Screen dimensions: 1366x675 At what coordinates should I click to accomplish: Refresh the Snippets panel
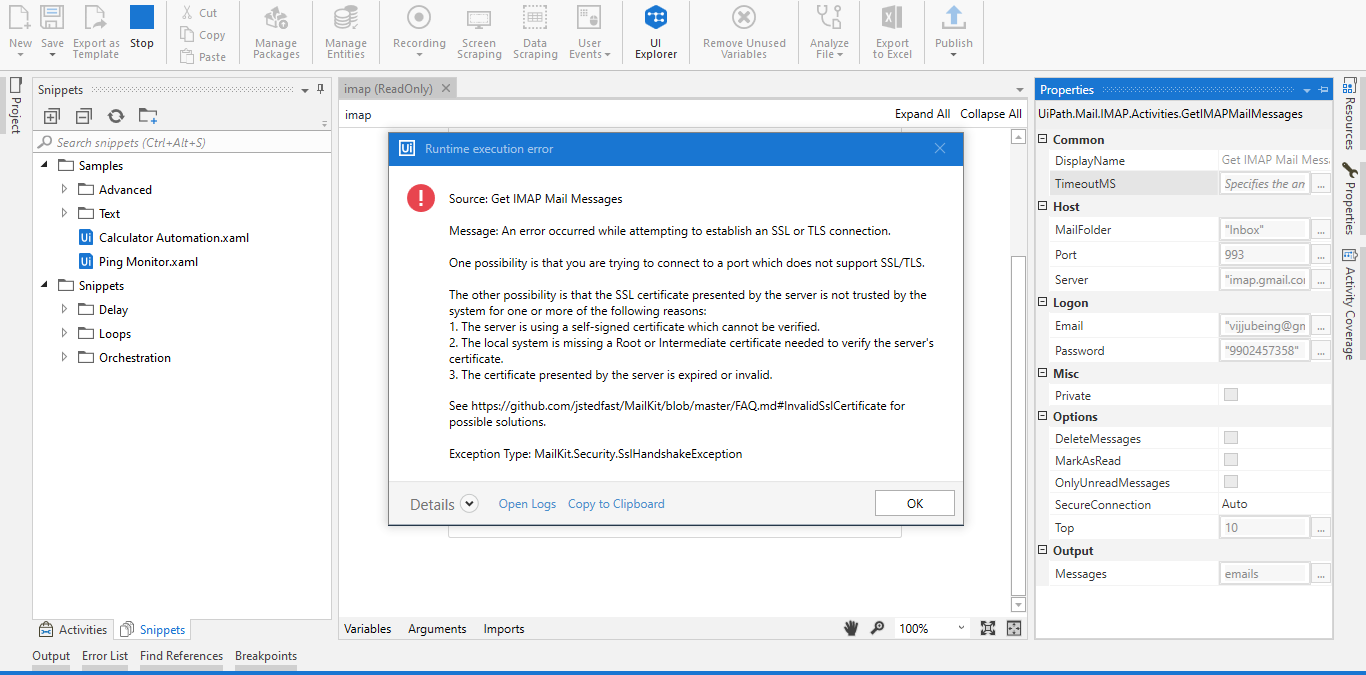pyautogui.click(x=116, y=116)
